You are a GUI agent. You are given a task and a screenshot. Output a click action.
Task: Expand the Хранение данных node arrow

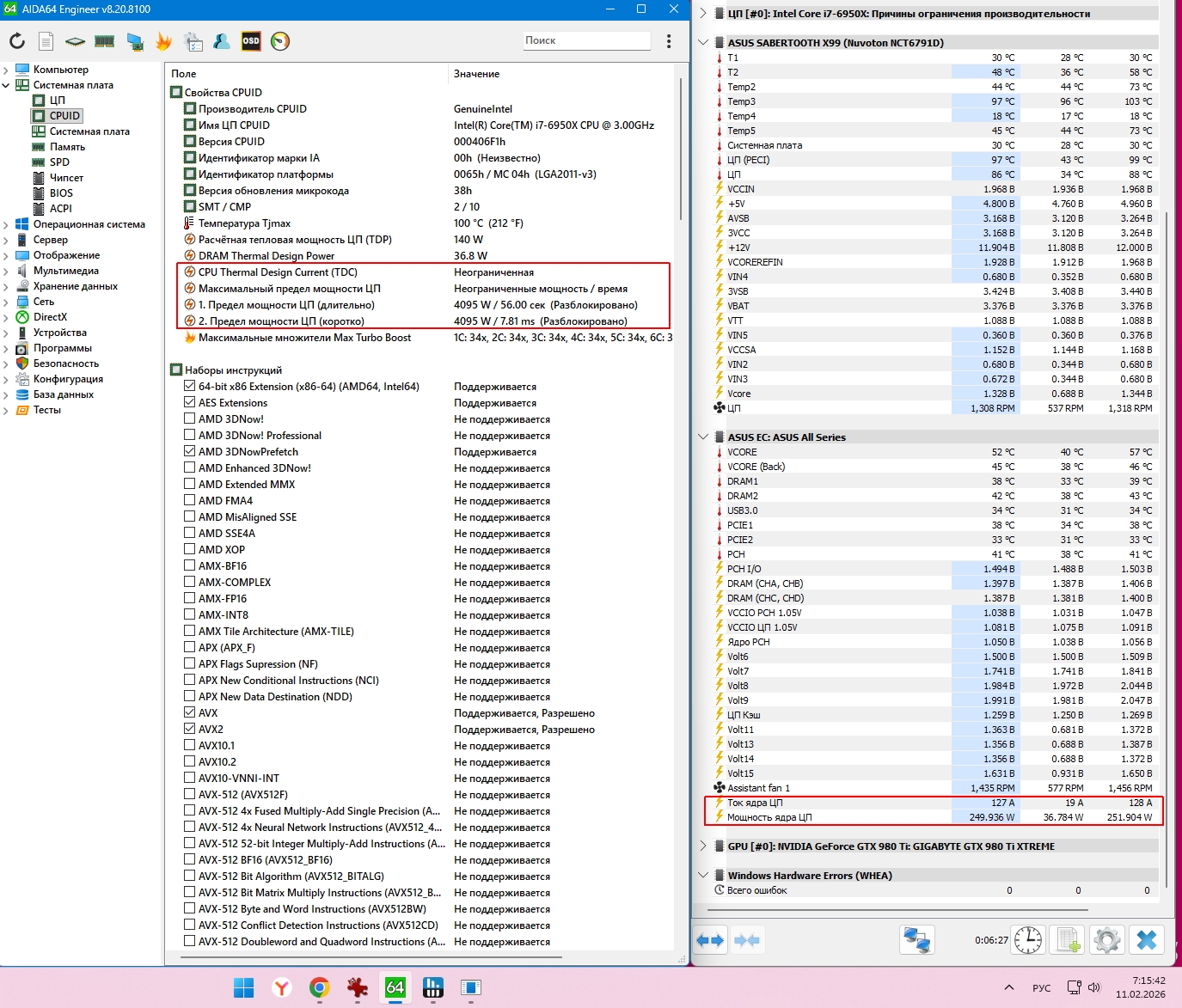click(6, 286)
